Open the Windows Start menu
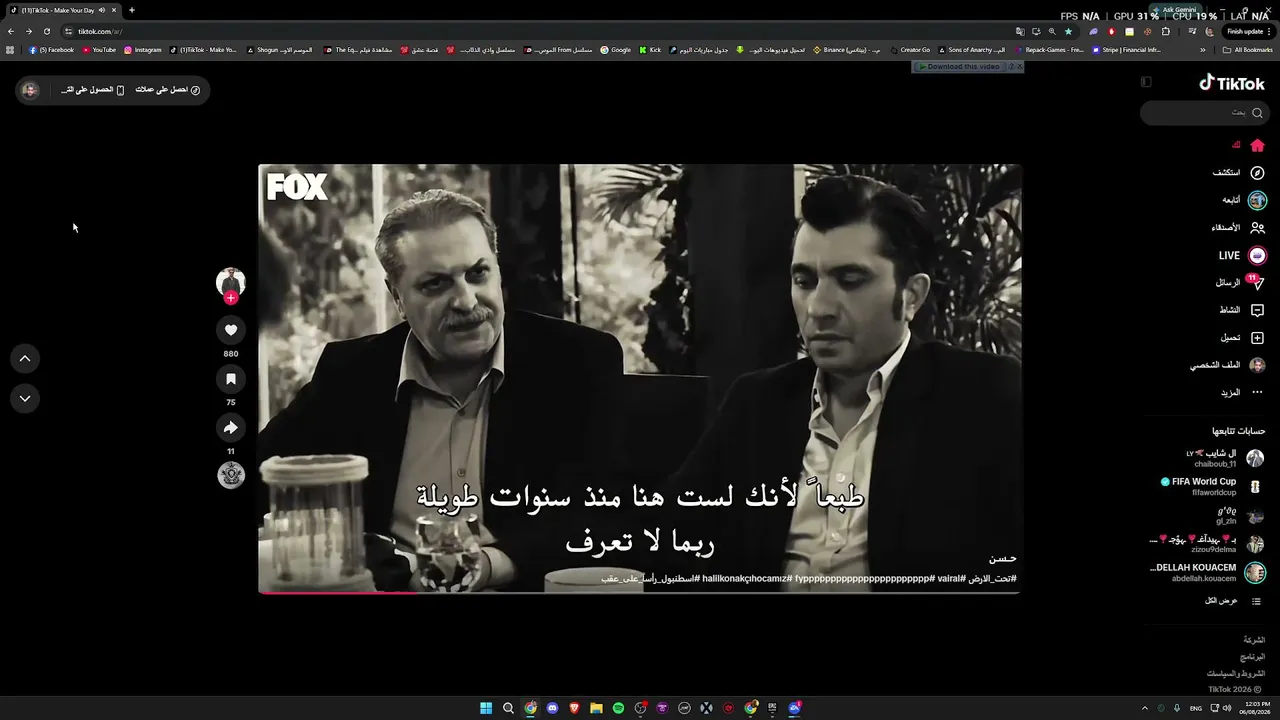This screenshot has width=1280, height=720. tap(486, 708)
